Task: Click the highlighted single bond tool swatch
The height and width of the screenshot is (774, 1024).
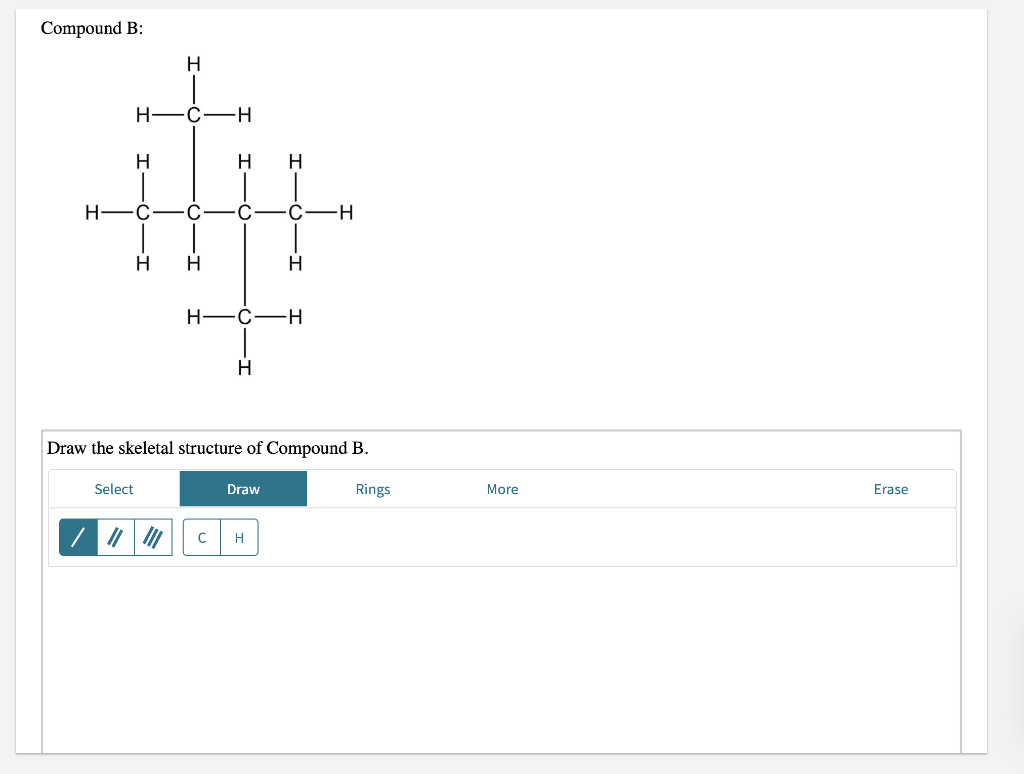Action: pos(78,537)
